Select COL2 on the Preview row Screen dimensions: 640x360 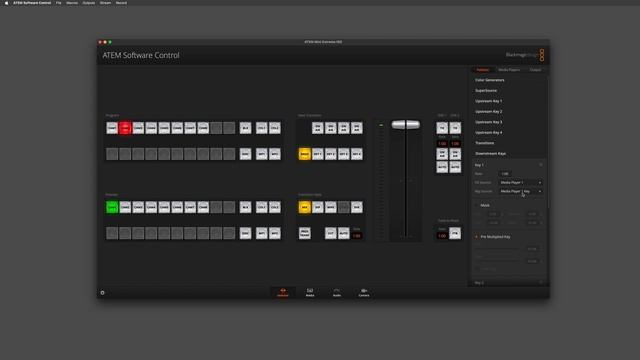275,207
